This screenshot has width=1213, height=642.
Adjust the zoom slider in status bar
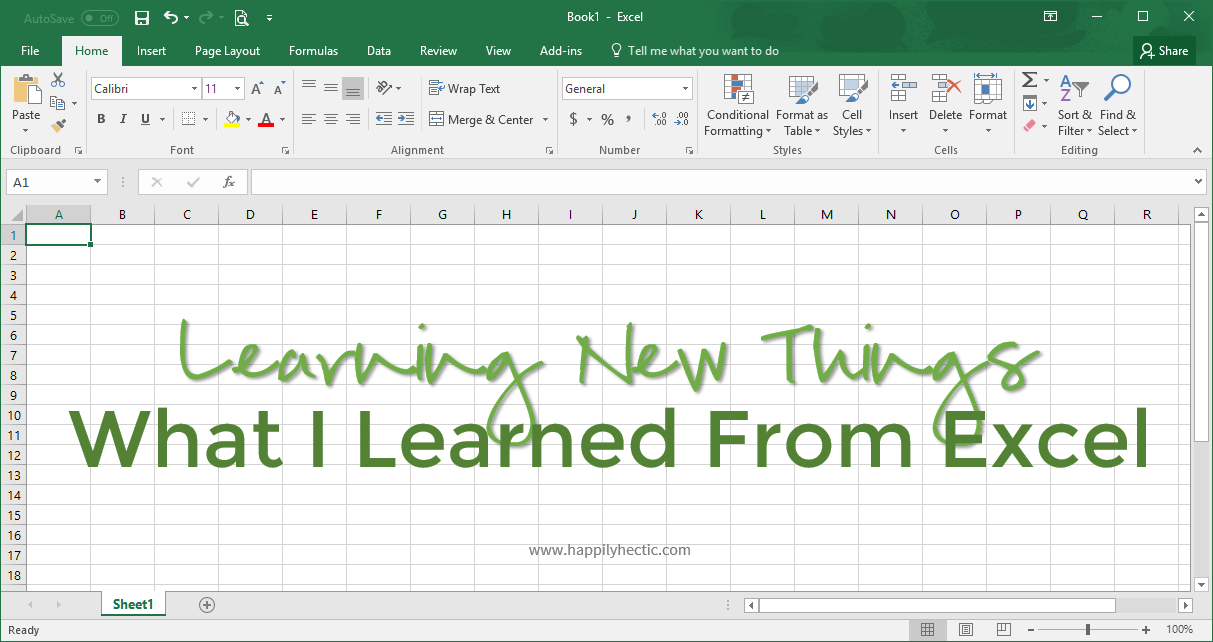point(1088,629)
